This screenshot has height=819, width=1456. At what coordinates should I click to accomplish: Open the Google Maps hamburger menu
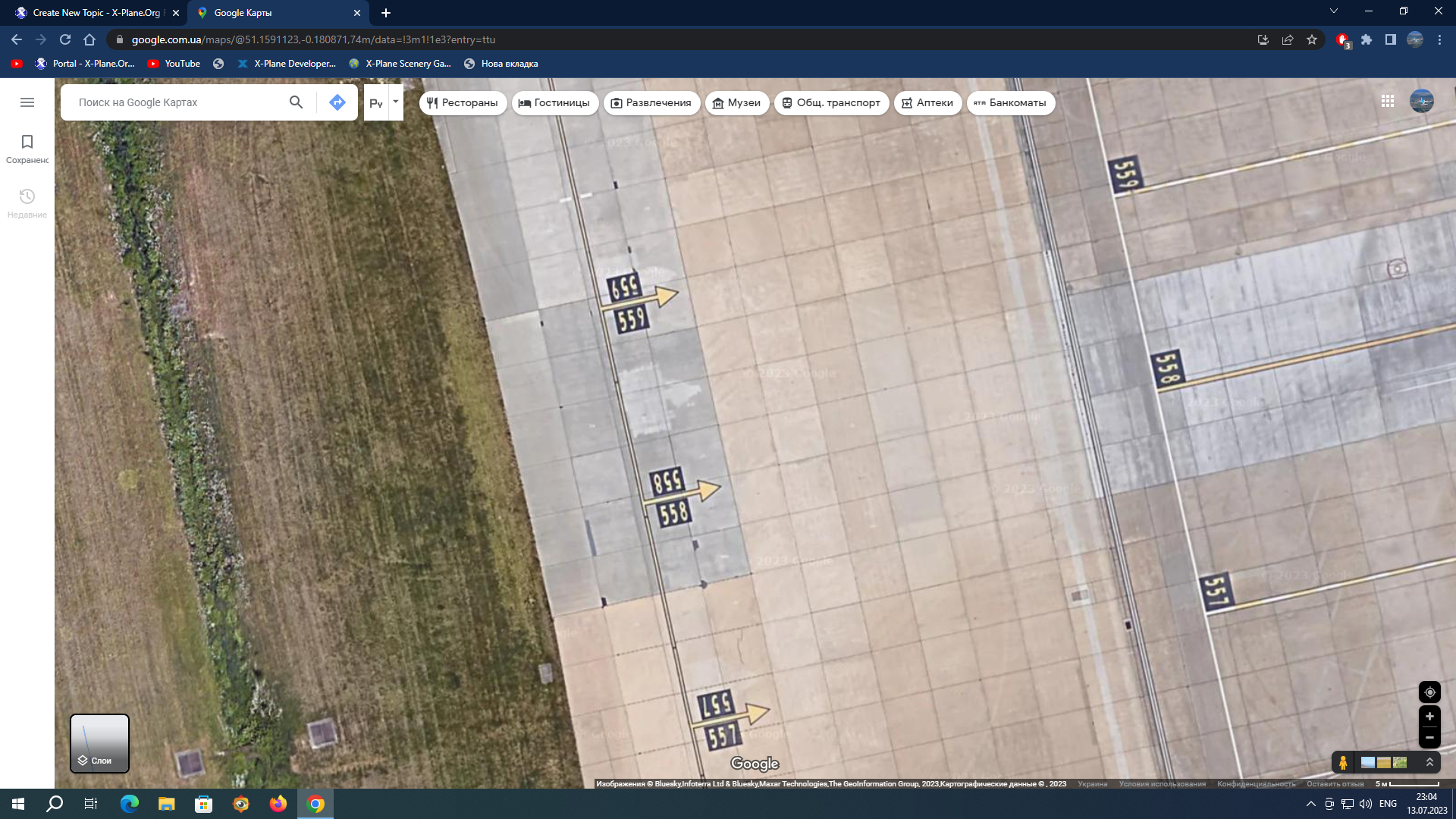(27, 102)
